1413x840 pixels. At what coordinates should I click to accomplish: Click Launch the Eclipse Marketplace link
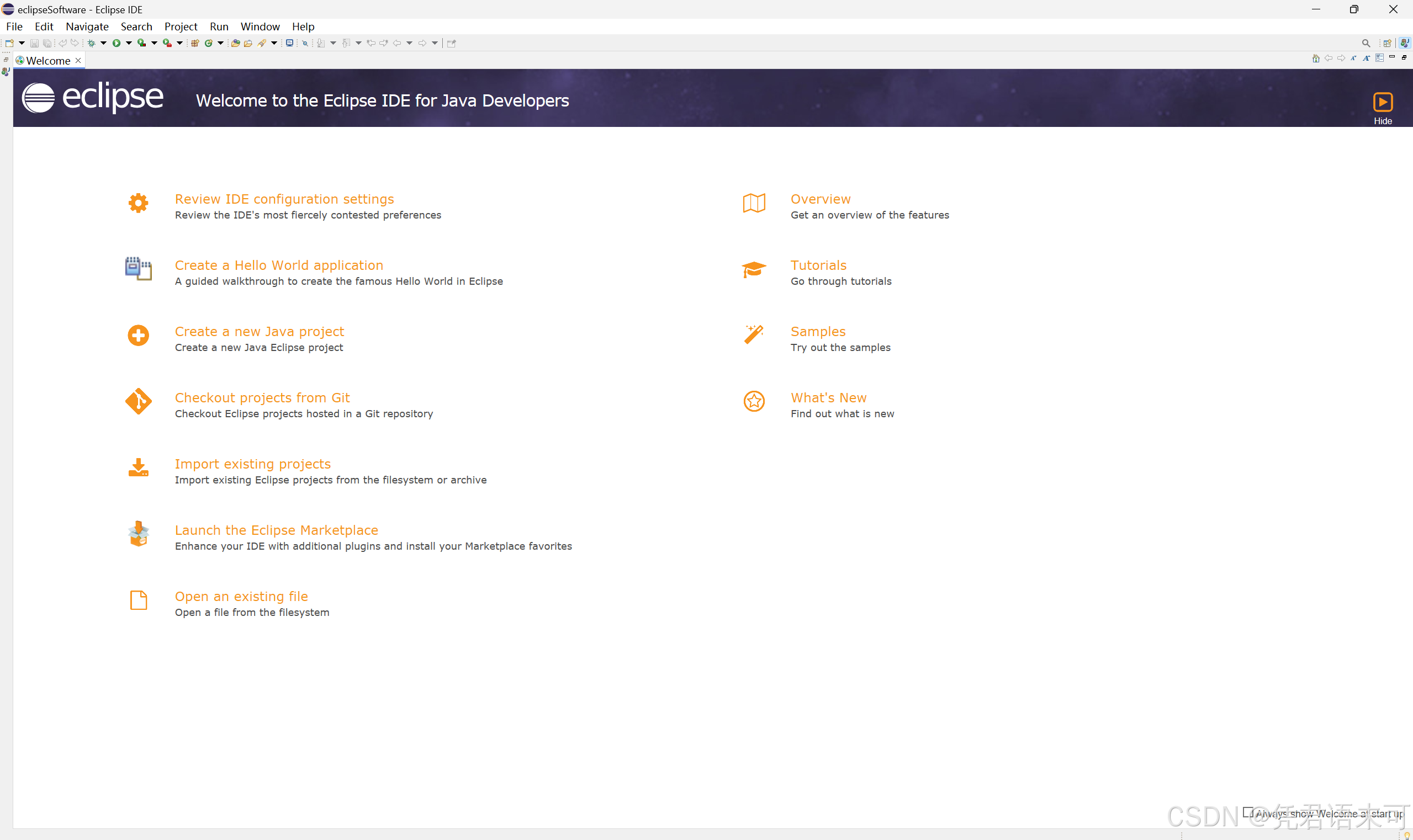click(277, 530)
